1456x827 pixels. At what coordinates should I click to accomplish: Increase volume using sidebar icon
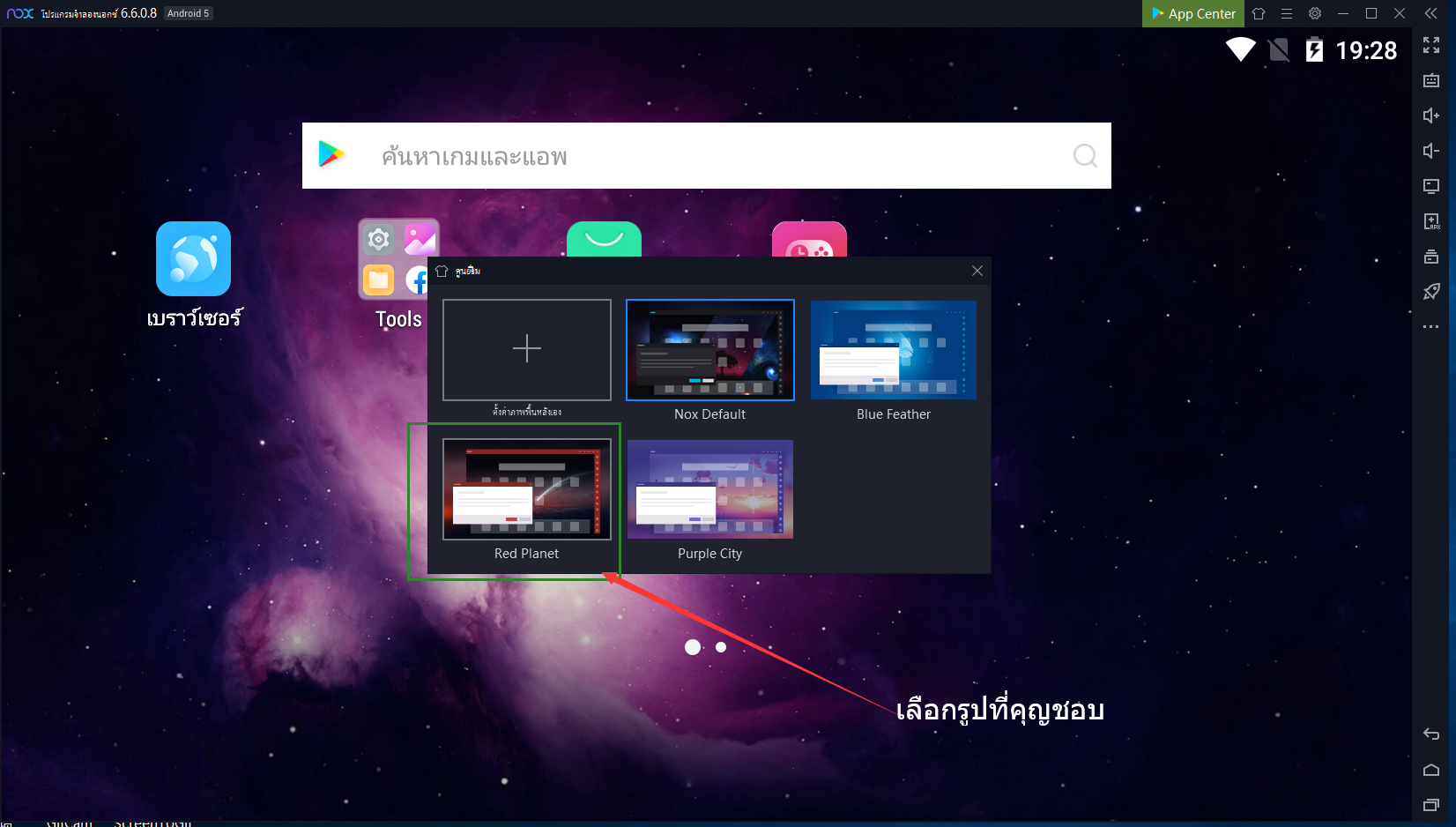click(x=1431, y=115)
